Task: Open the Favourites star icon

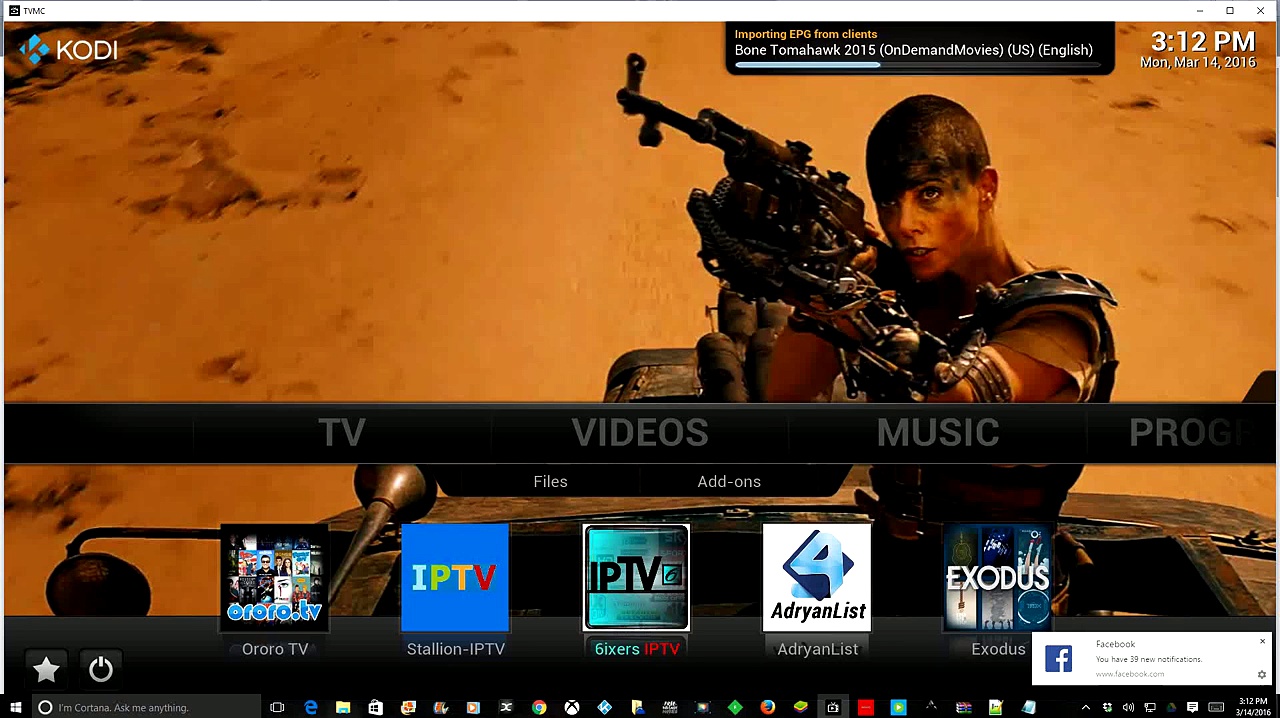Action: (x=46, y=669)
